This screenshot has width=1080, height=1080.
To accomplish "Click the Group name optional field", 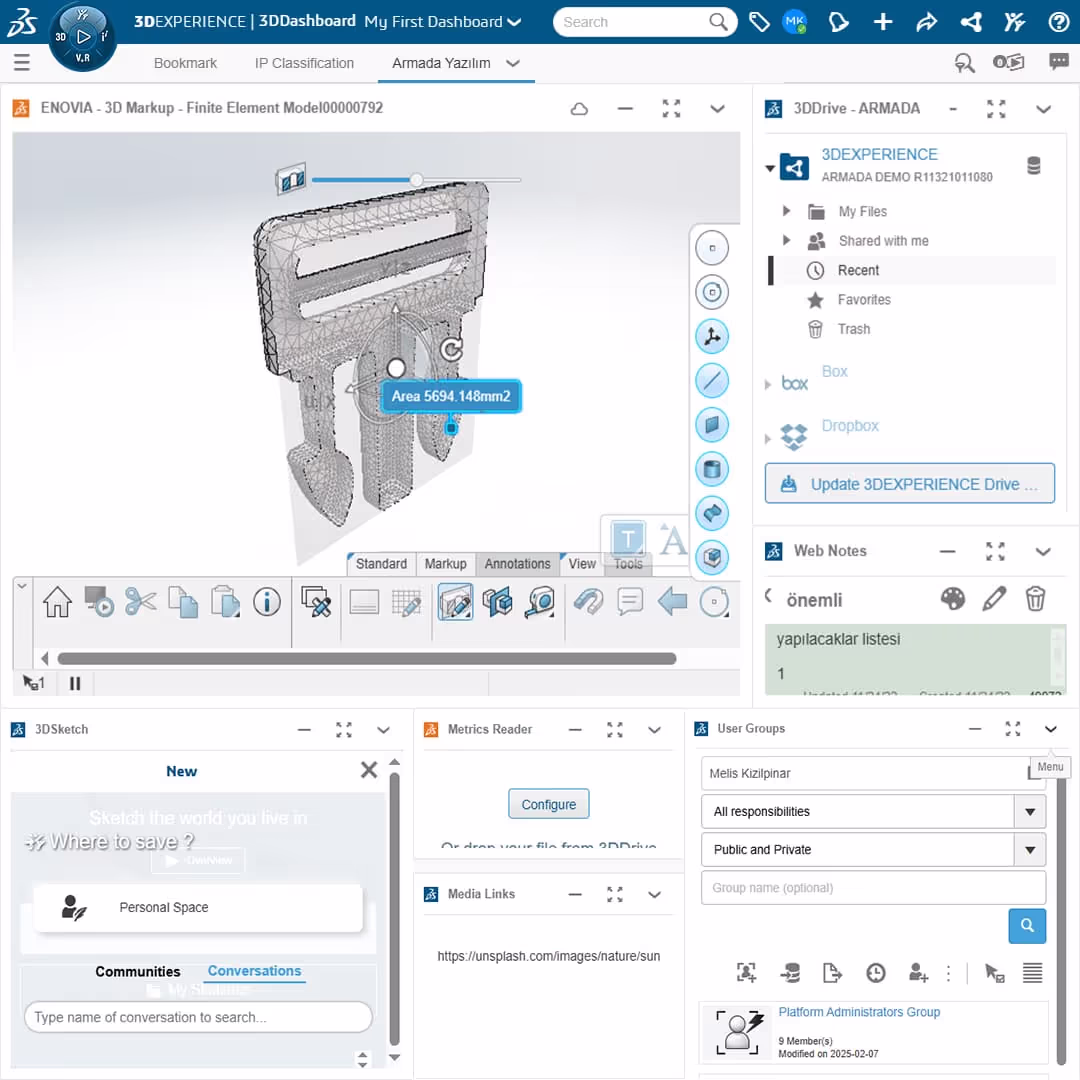I will pyautogui.click(x=873, y=888).
